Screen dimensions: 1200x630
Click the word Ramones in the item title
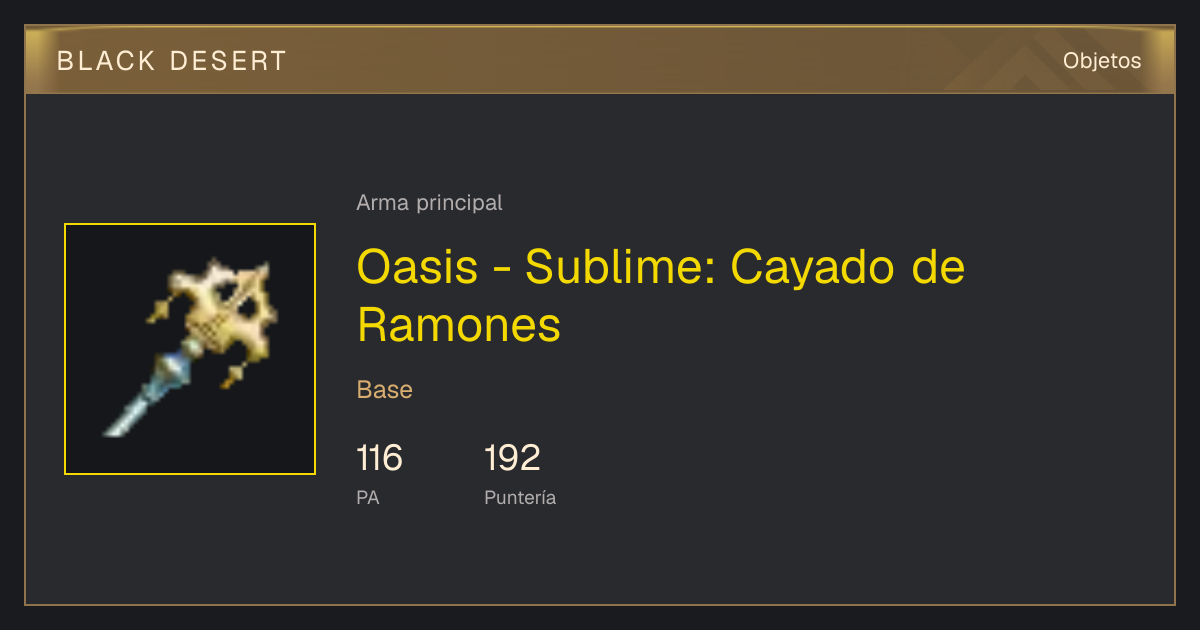tap(459, 325)
